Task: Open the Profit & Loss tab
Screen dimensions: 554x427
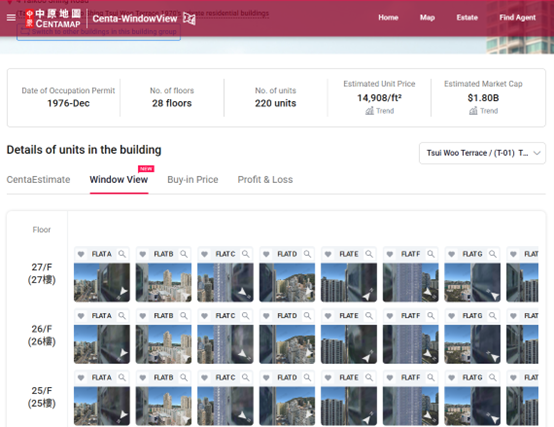Action: click(x=265, y=179)
